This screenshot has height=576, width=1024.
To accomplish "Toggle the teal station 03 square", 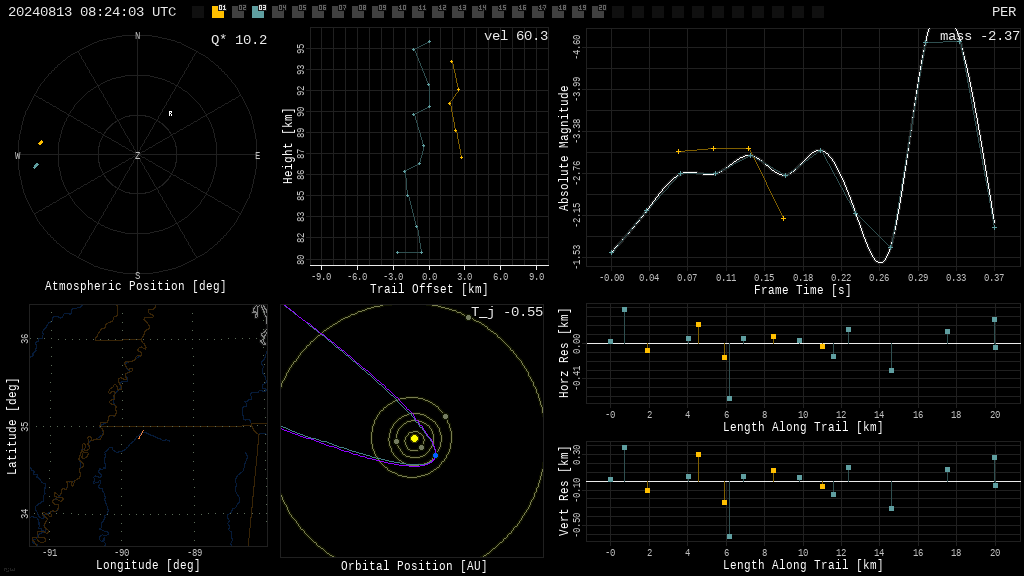I will coord(258,12).
